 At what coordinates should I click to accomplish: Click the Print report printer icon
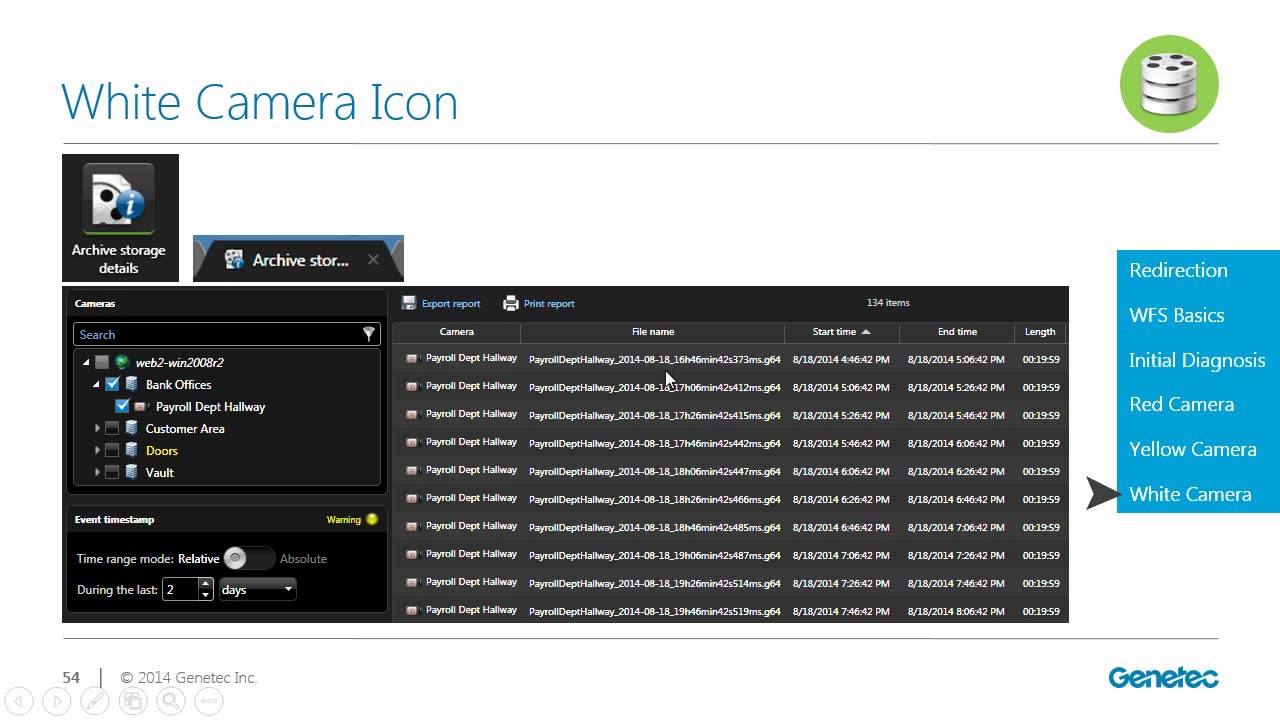point(511,303)
